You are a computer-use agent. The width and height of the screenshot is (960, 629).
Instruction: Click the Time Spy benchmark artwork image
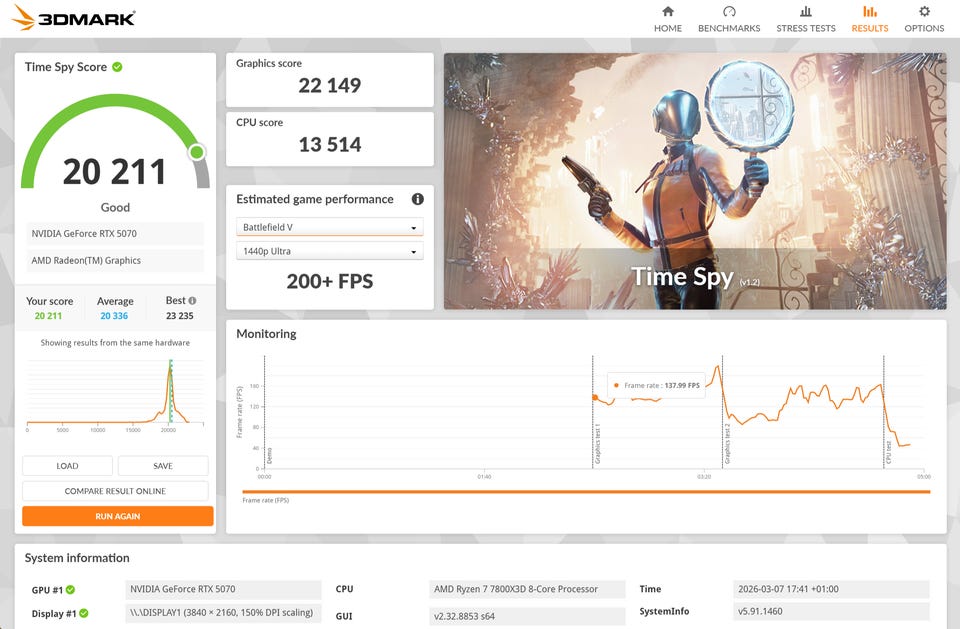(695, 181)
